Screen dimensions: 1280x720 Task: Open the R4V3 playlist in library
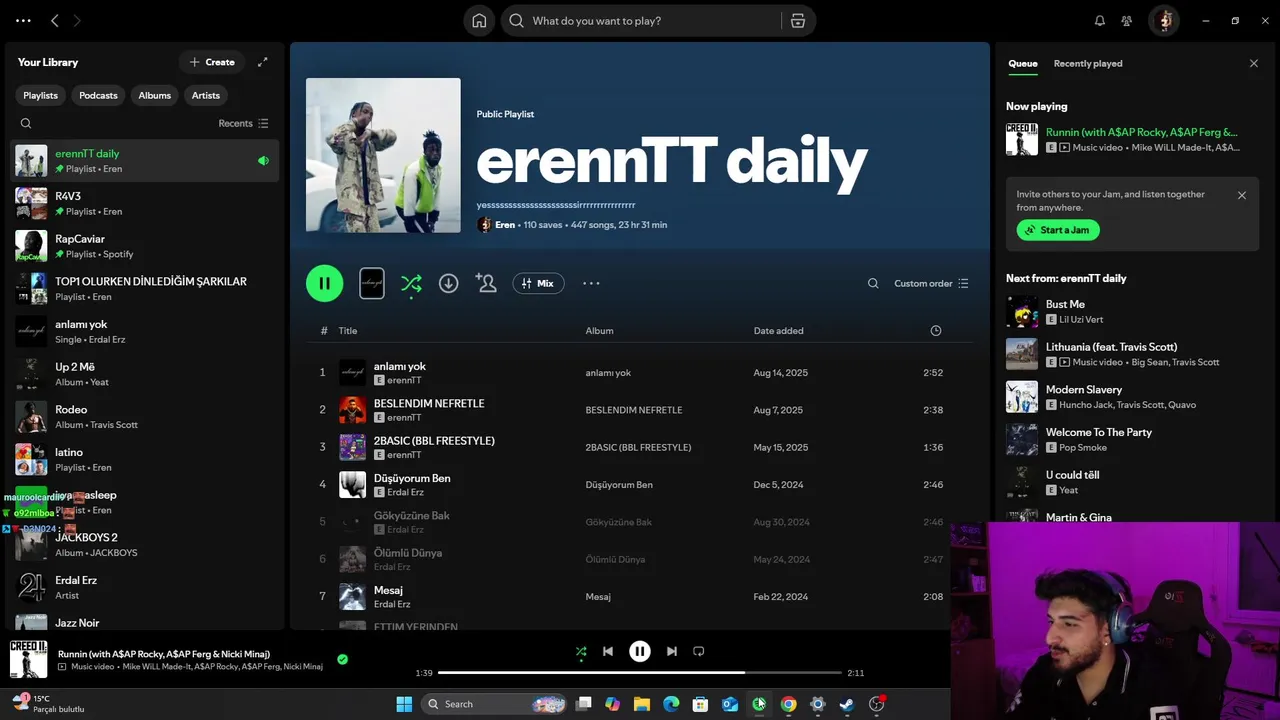[145, 203]
